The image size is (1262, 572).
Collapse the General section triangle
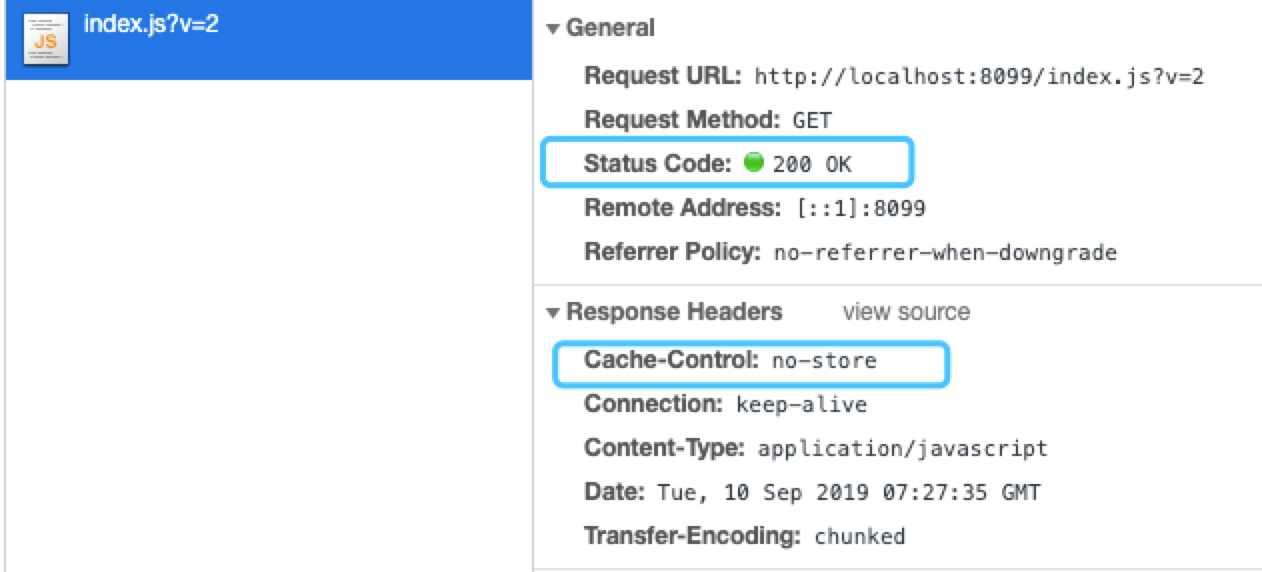(x=553, y=29)
